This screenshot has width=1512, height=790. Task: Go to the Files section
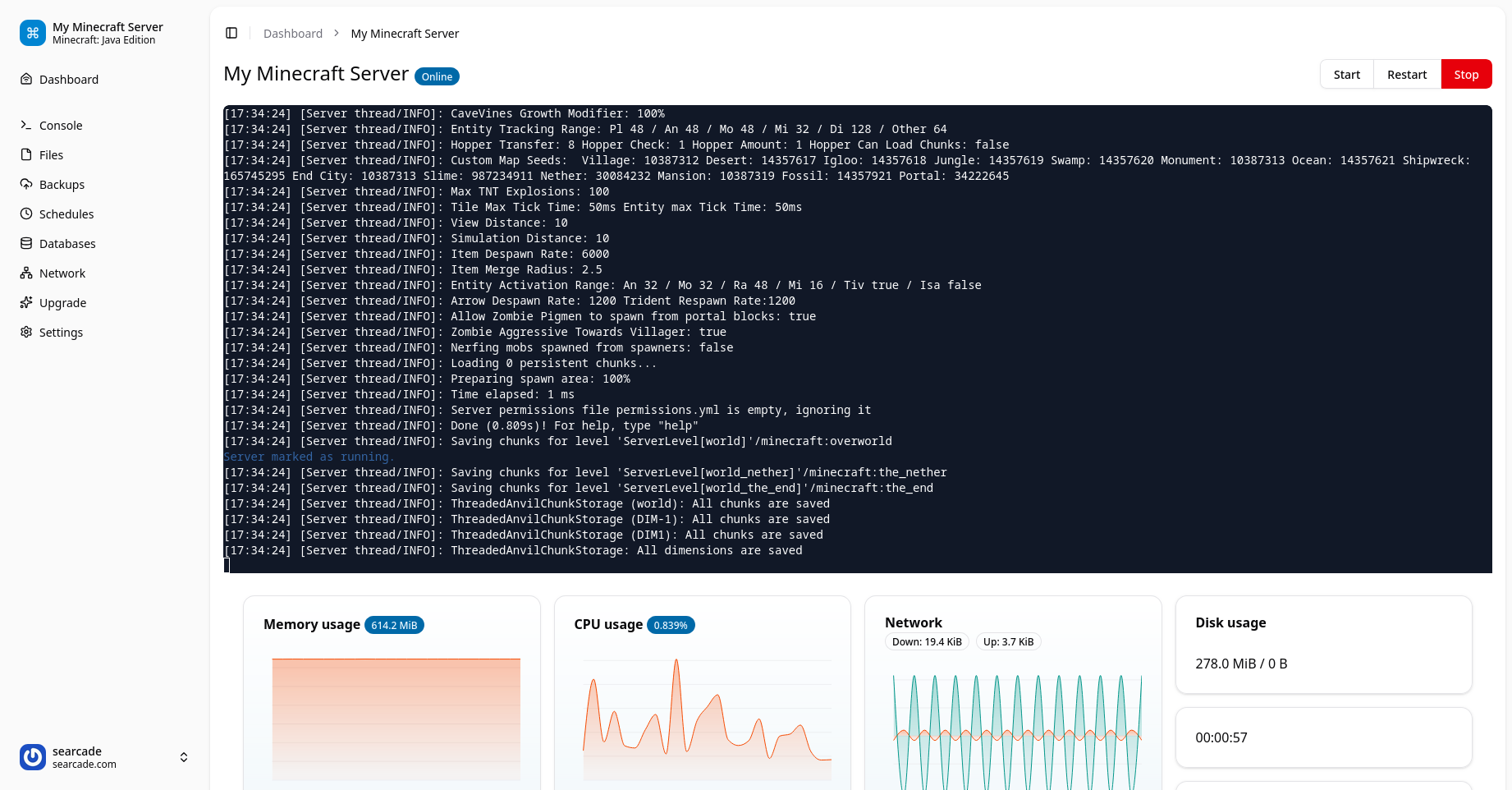coord(105,154)
